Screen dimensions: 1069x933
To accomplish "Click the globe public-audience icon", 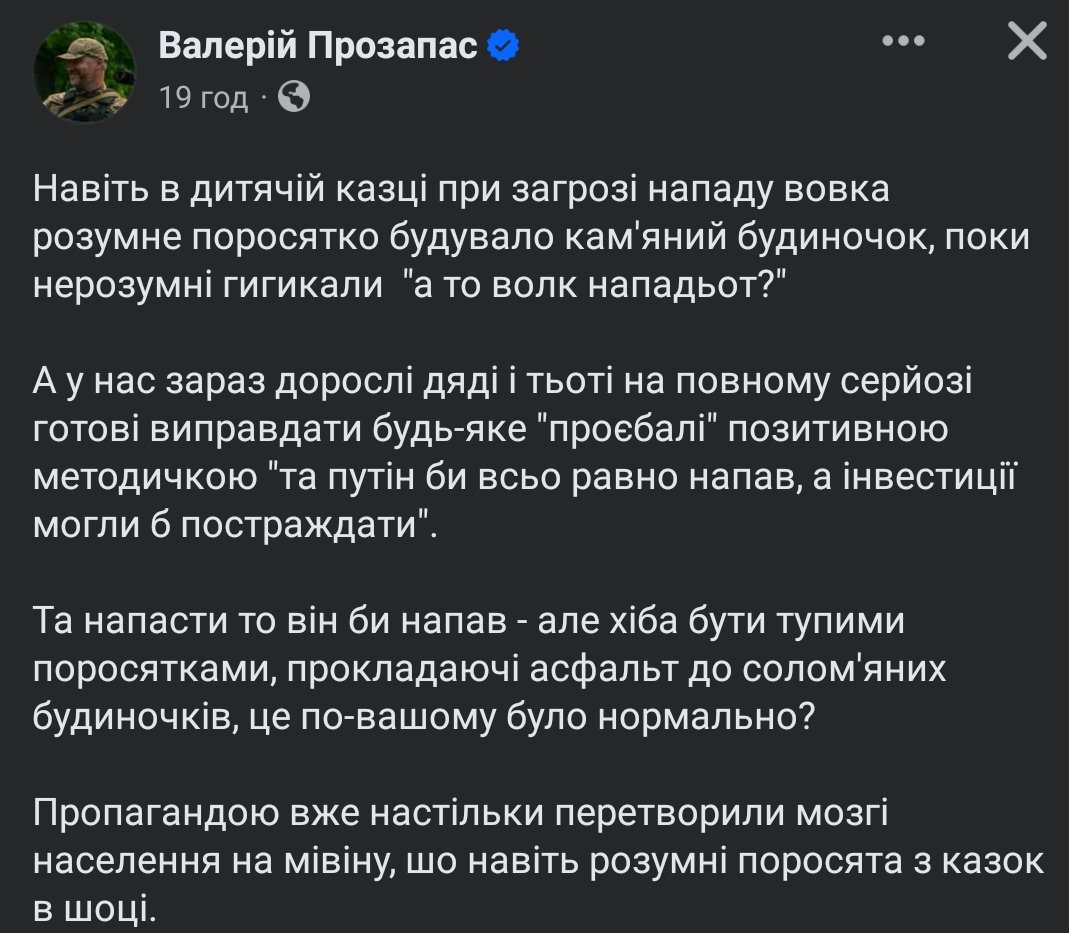I will point(293,97).
